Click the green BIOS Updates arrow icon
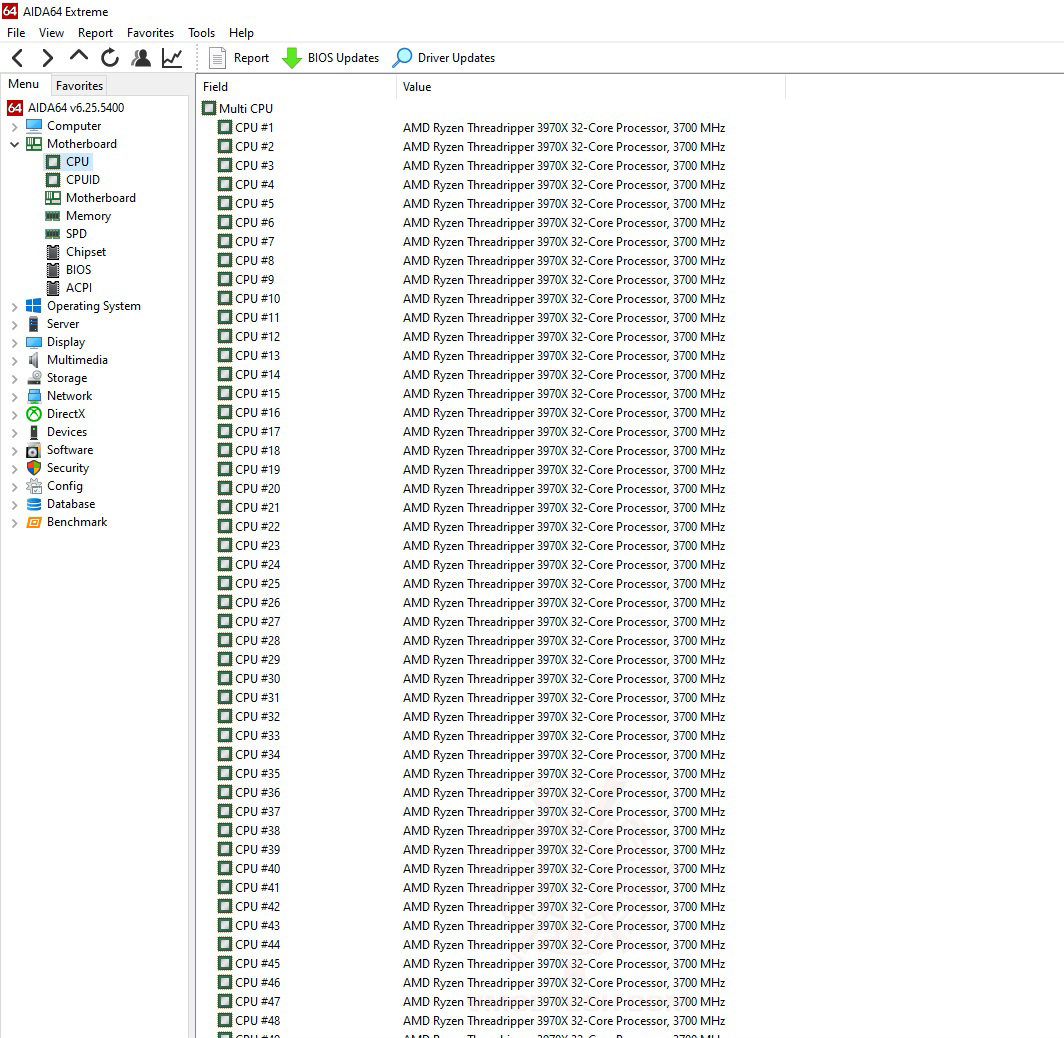Image resolution: width=1064 pixels, height=1038 pixels. click(292, 58)
